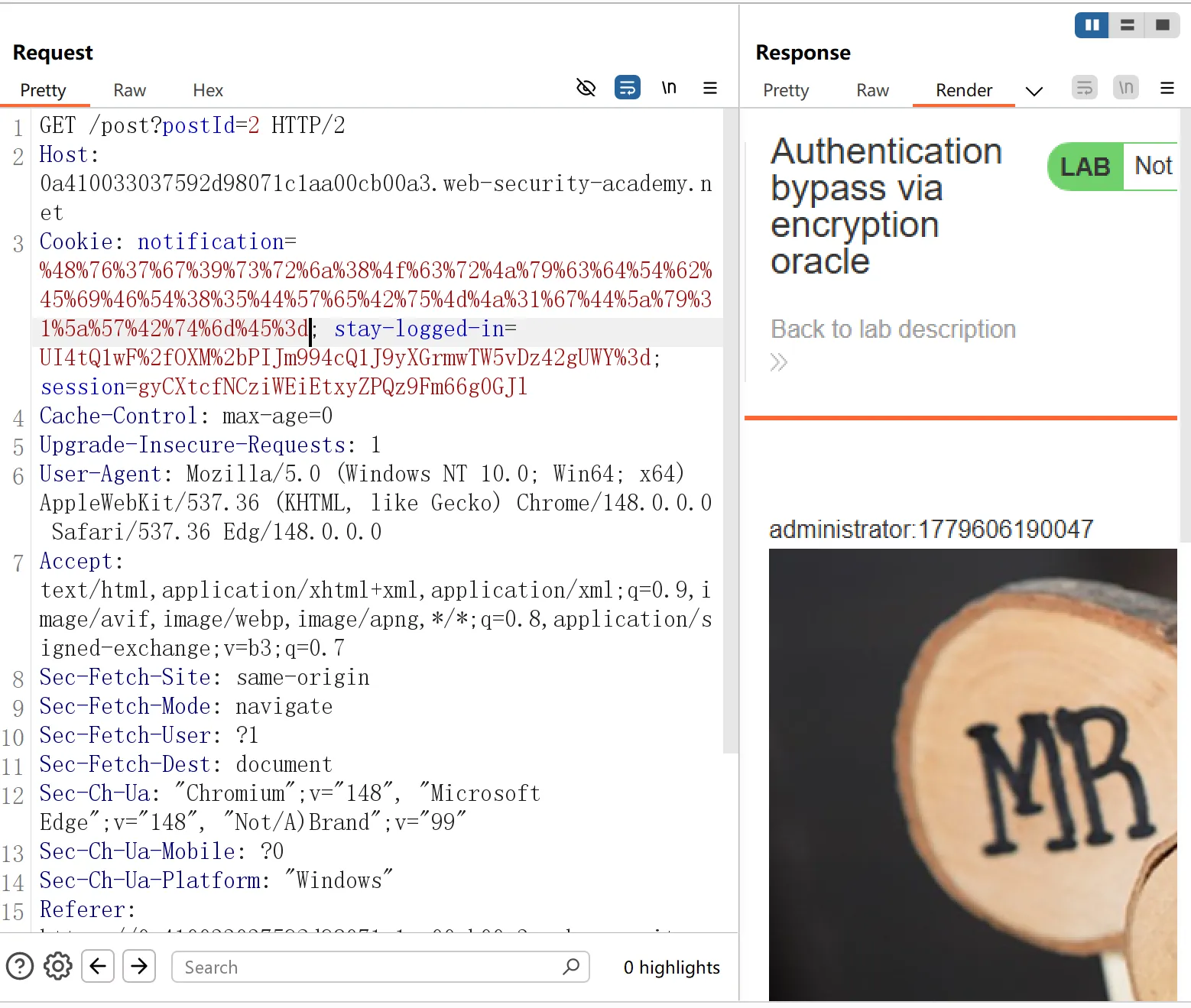Toggle request show newline \n icon

point(669,88)
